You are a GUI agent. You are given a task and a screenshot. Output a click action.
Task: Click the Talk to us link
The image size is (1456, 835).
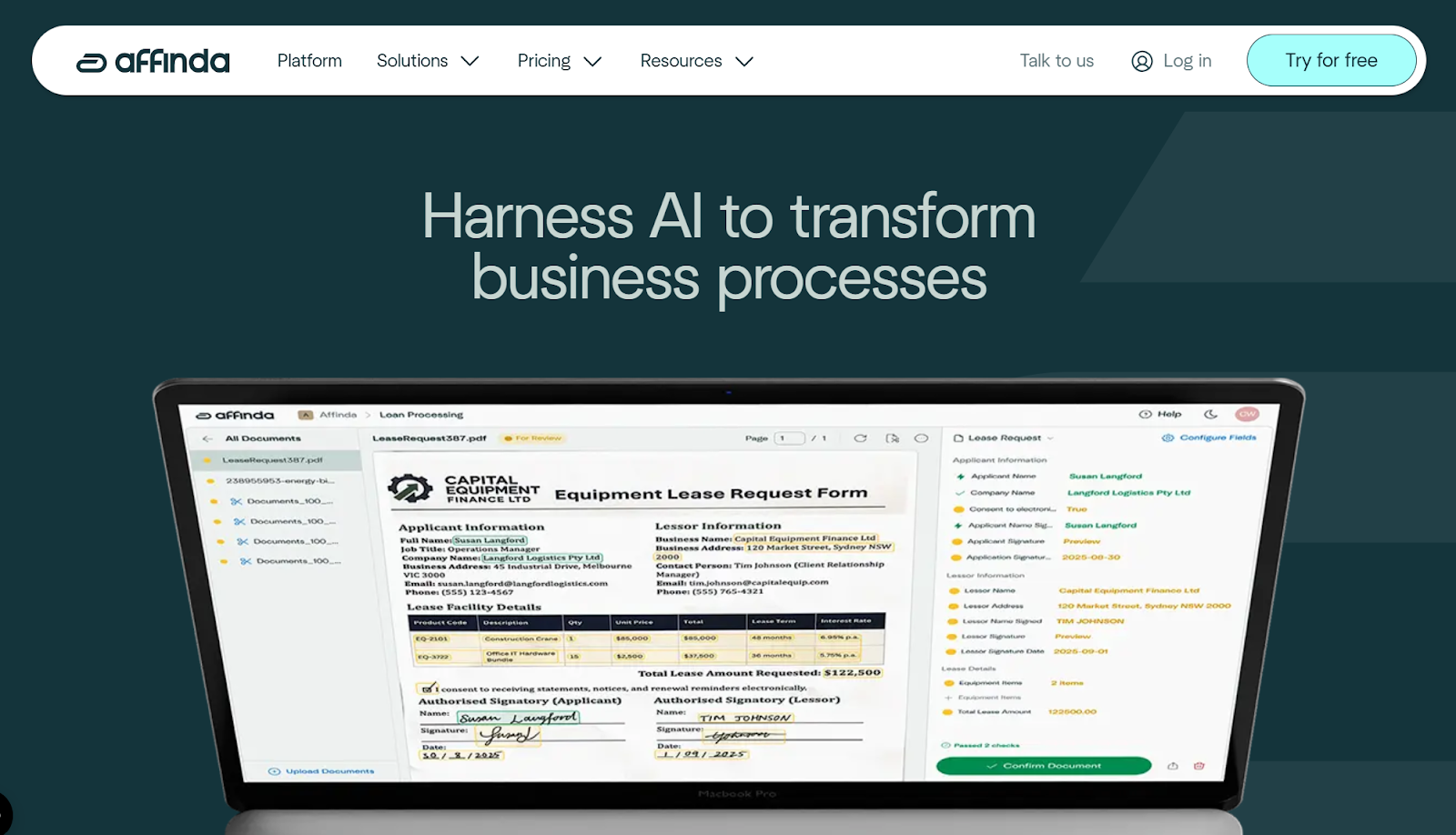[x=1057, y=61]
